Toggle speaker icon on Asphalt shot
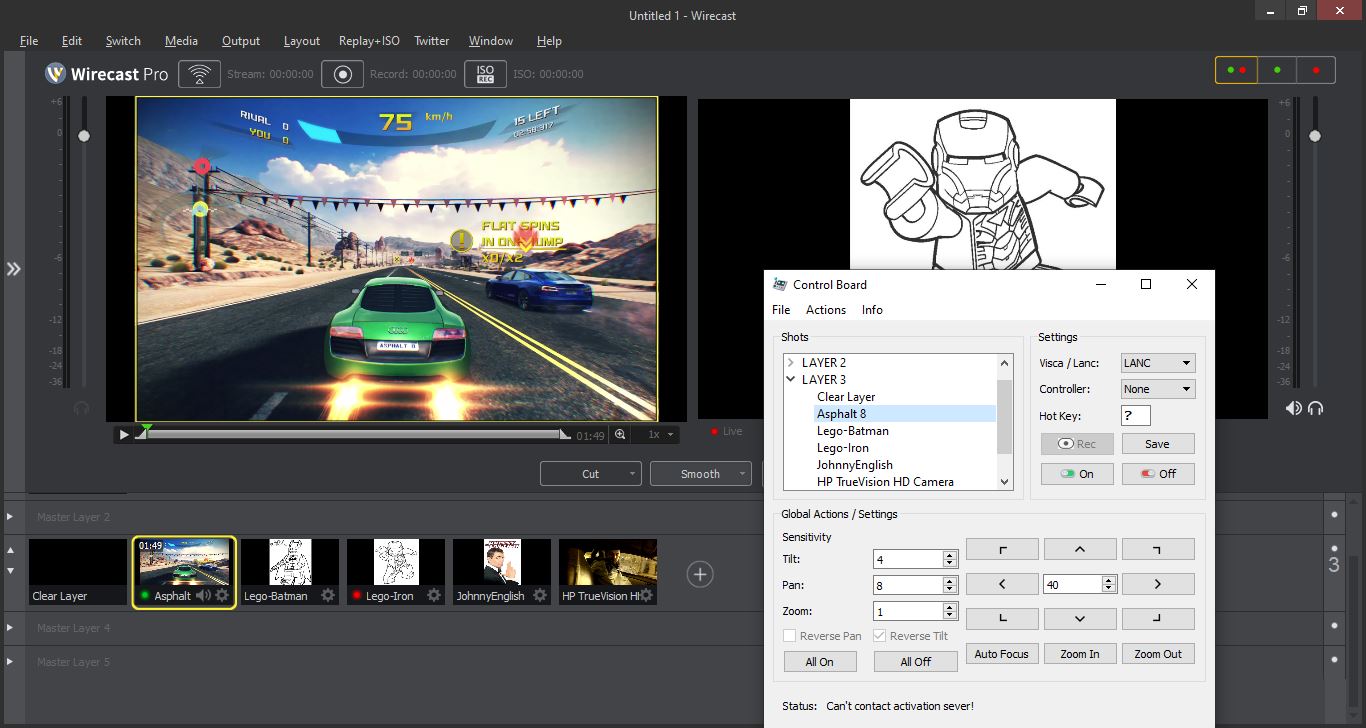1366x728 pixels. tap(203, 595)
